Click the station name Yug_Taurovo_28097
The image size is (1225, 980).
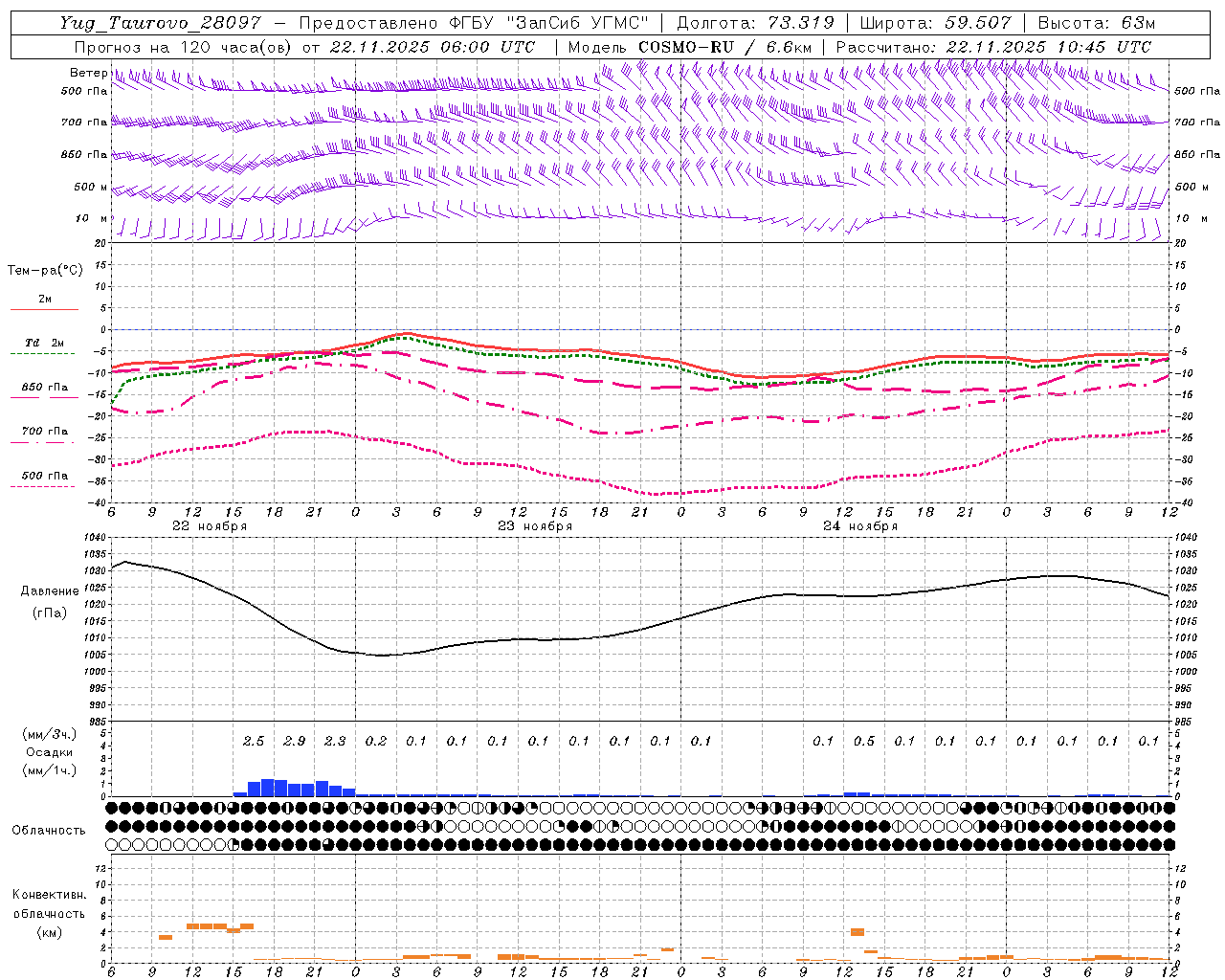160,24
